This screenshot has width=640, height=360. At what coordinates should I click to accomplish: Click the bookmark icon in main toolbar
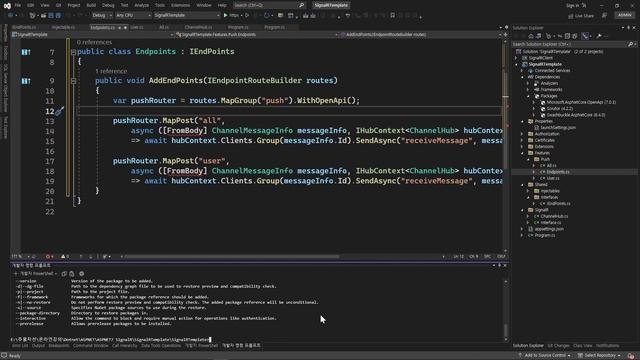coord(392,16)
